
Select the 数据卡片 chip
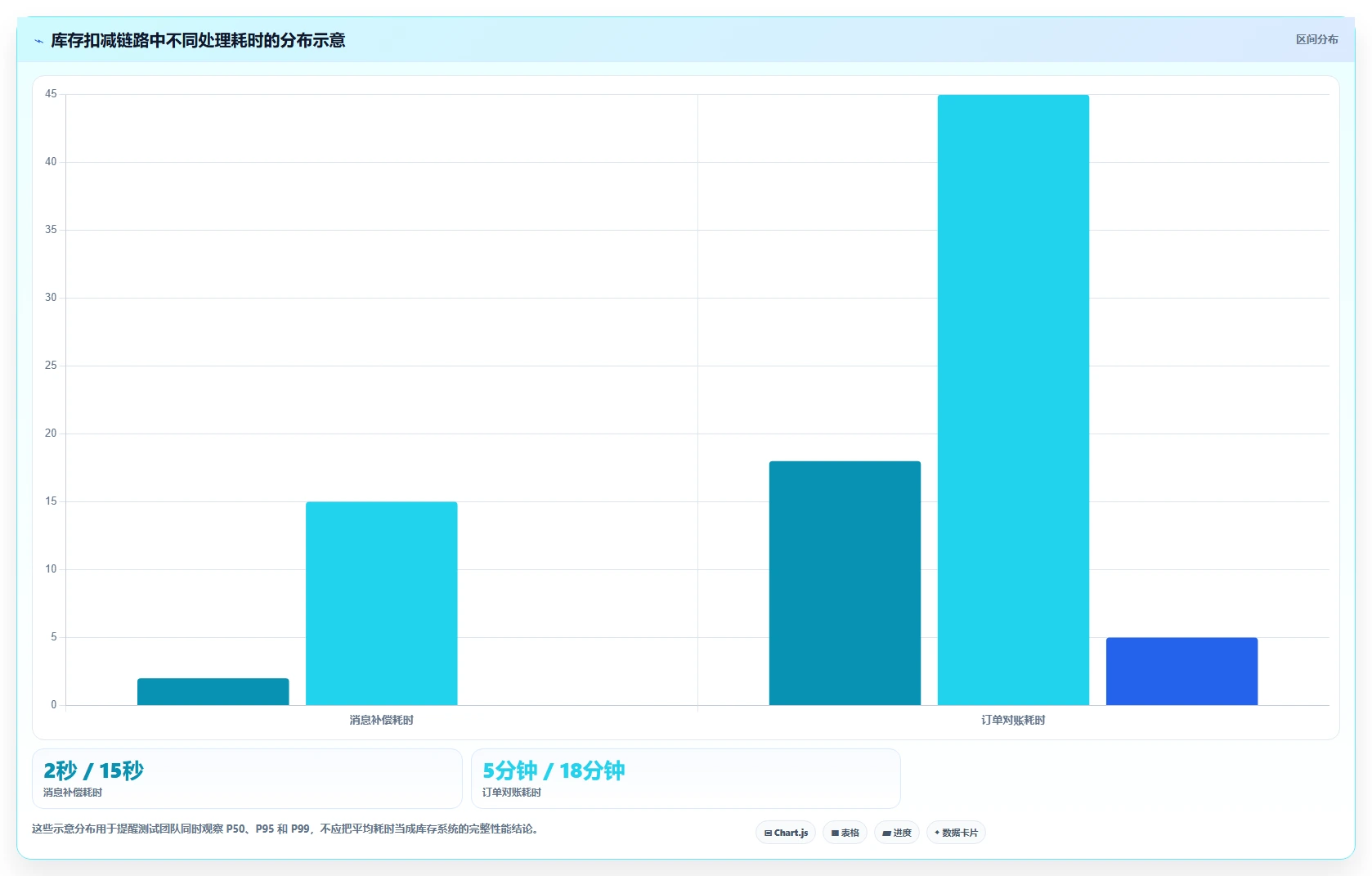[956, 833]
